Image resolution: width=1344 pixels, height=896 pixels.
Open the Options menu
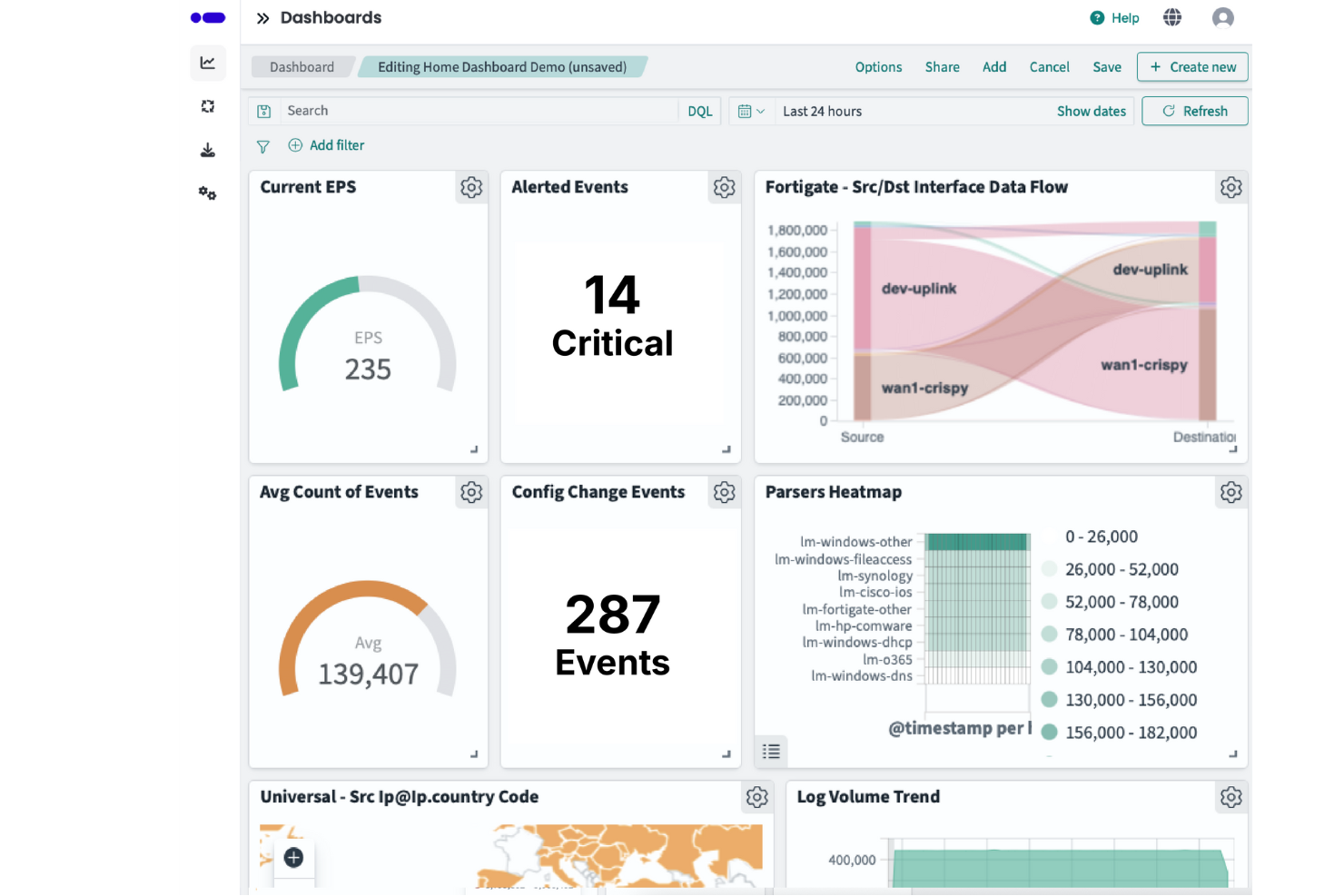pos(877,66)
